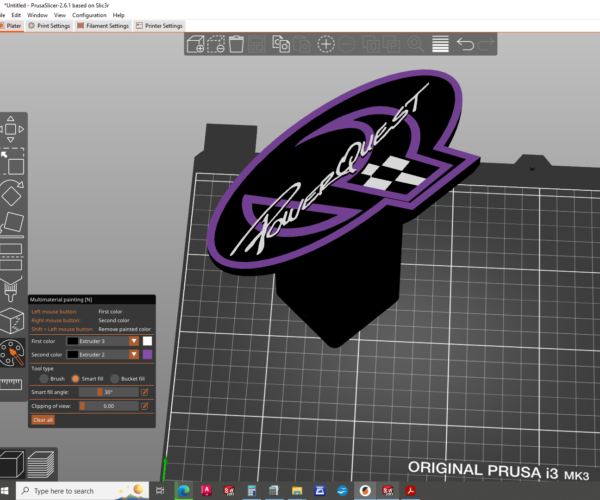The width and height of the screenshot is (600, 500).
Task: Open Adobe Acrobat from the taskbar
Action: 411,491
